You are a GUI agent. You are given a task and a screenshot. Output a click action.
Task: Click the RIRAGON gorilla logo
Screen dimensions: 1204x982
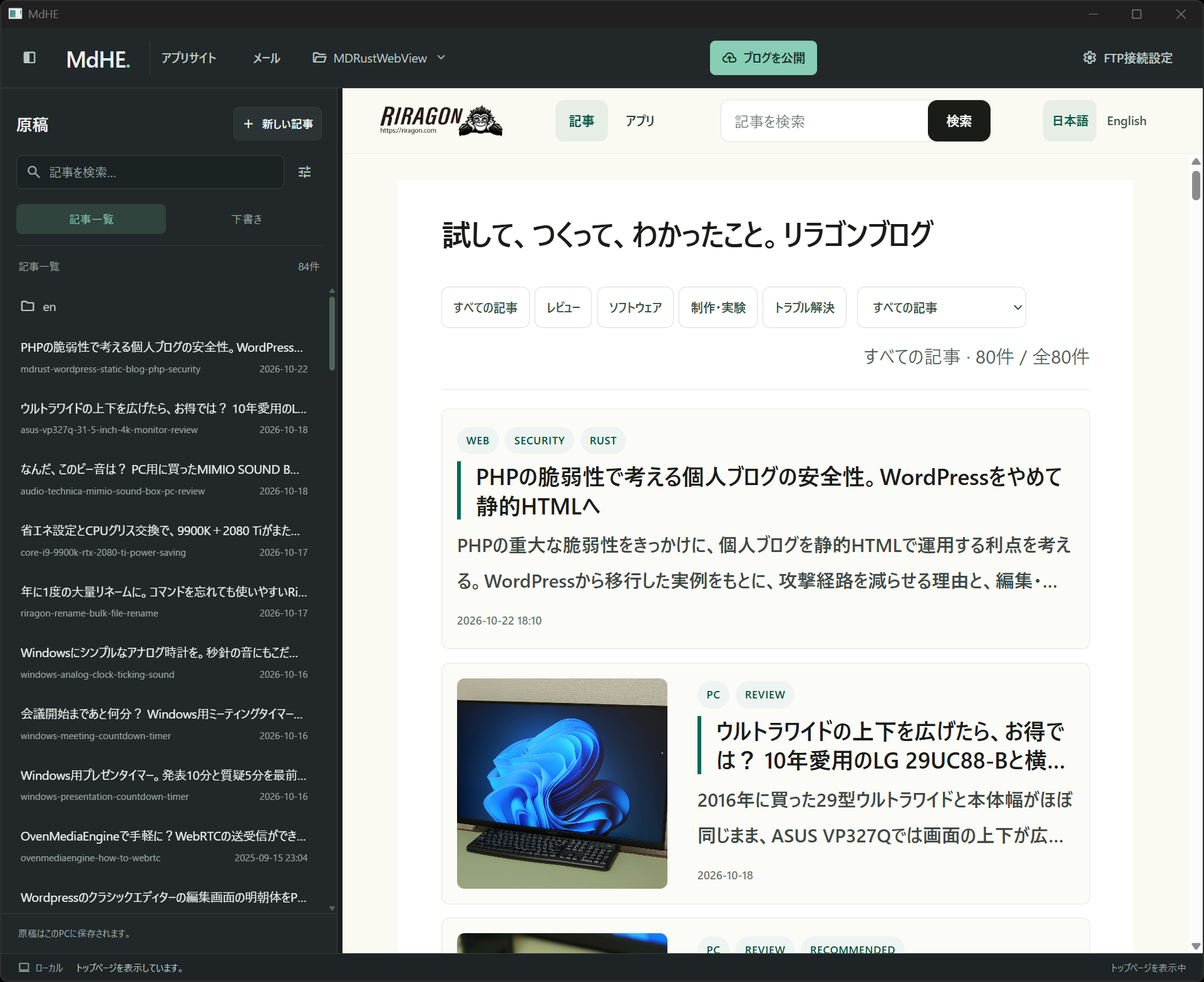[441, 121]
